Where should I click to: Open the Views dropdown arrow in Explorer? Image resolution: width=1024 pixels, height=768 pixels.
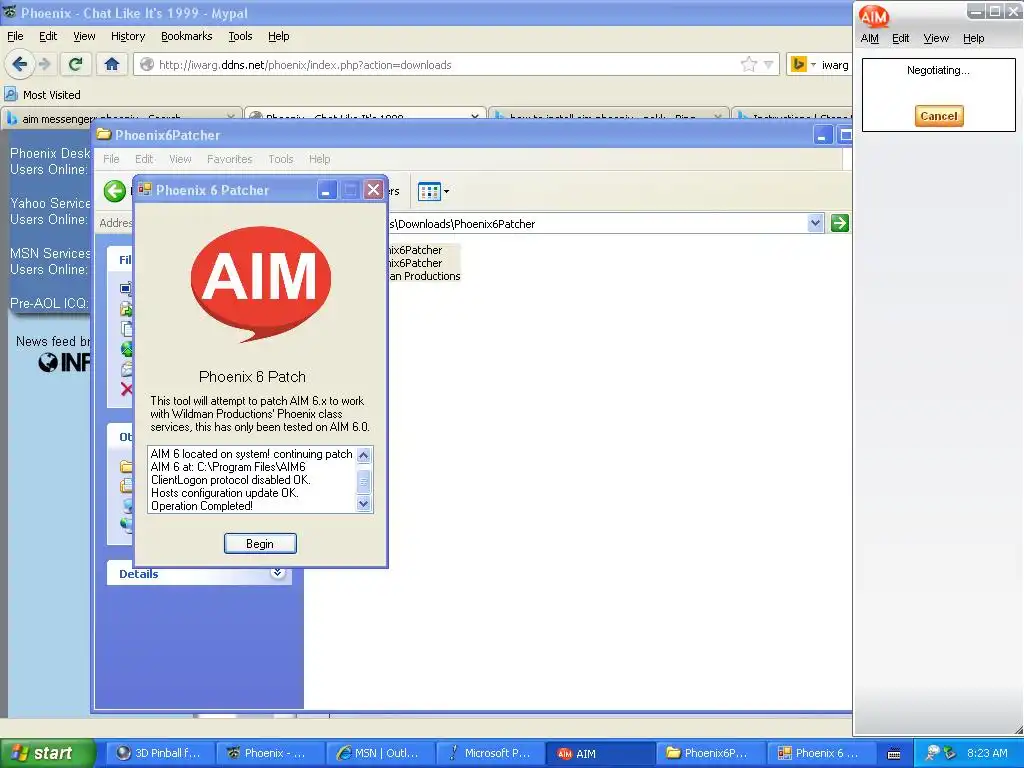(x=447, y=191)
